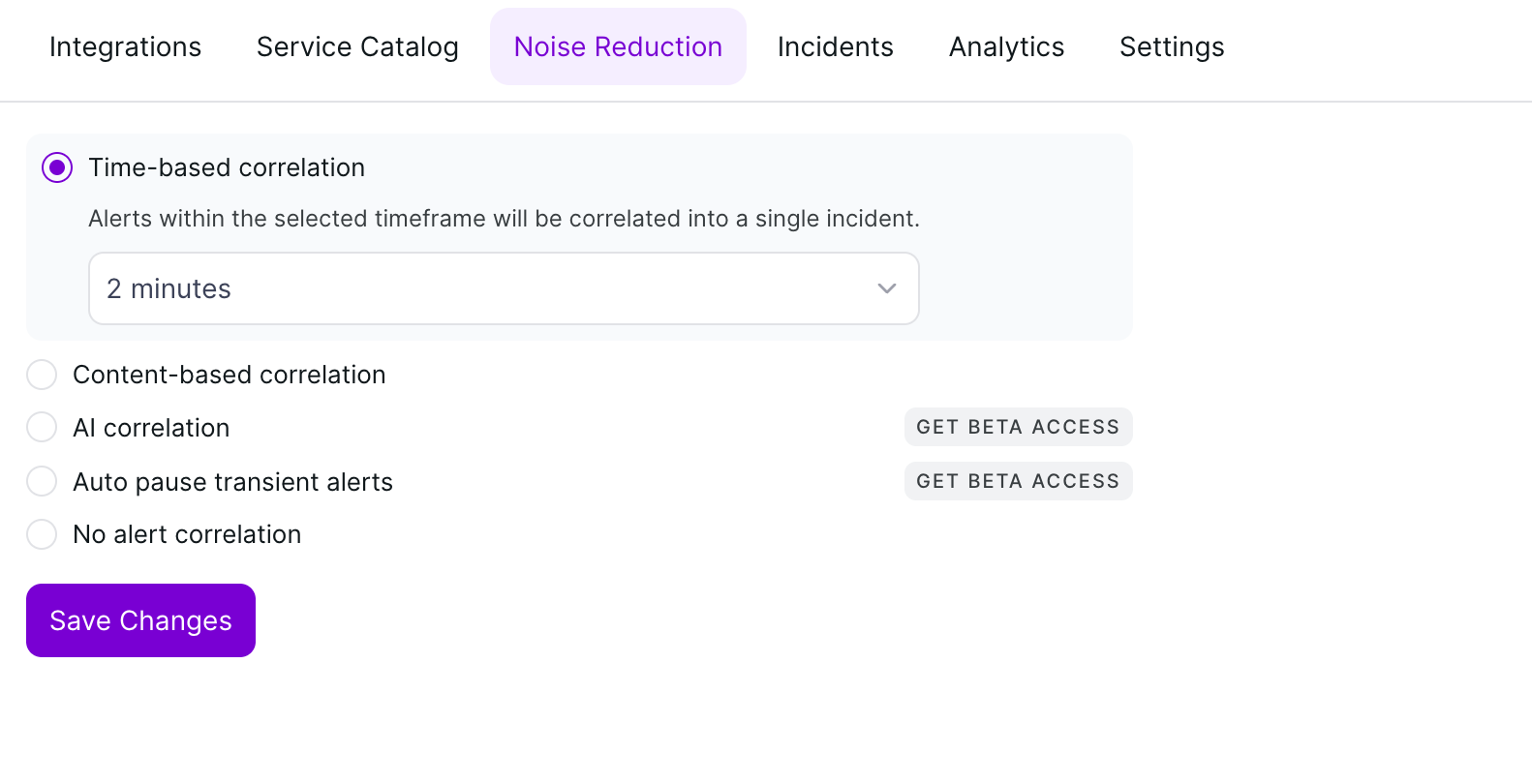Open the Analytics tab
The image size is (1532, 784).
(1006, 46)
